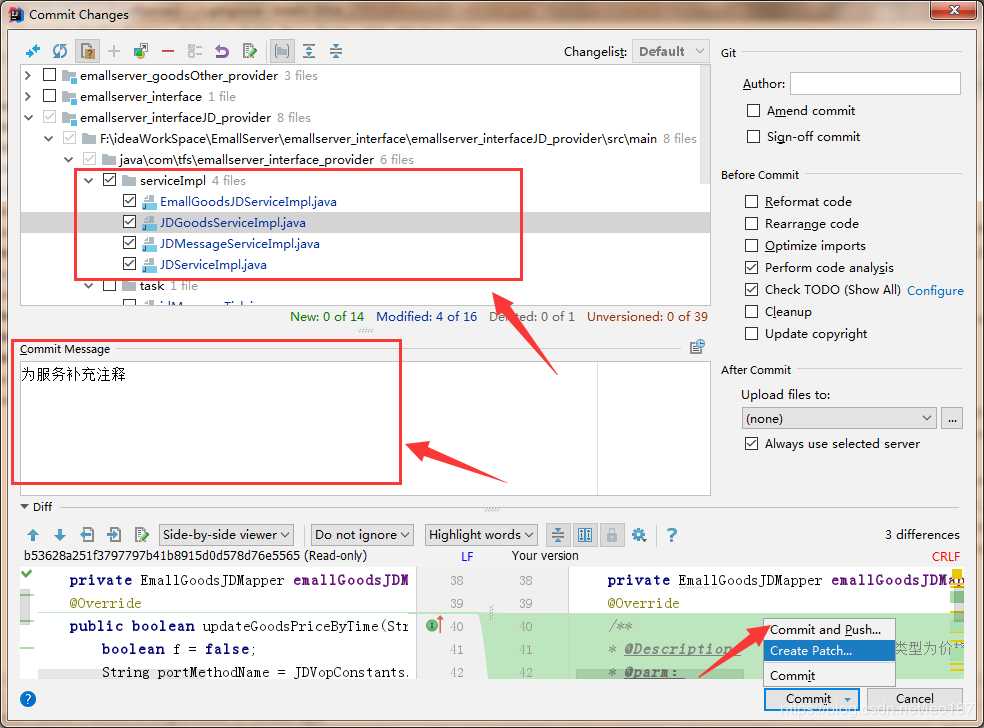Collapse emallserver_interfaceJD_provider node
Viewport: 984px width, 728px height.
pyautogui.click(x=28, y=117)
